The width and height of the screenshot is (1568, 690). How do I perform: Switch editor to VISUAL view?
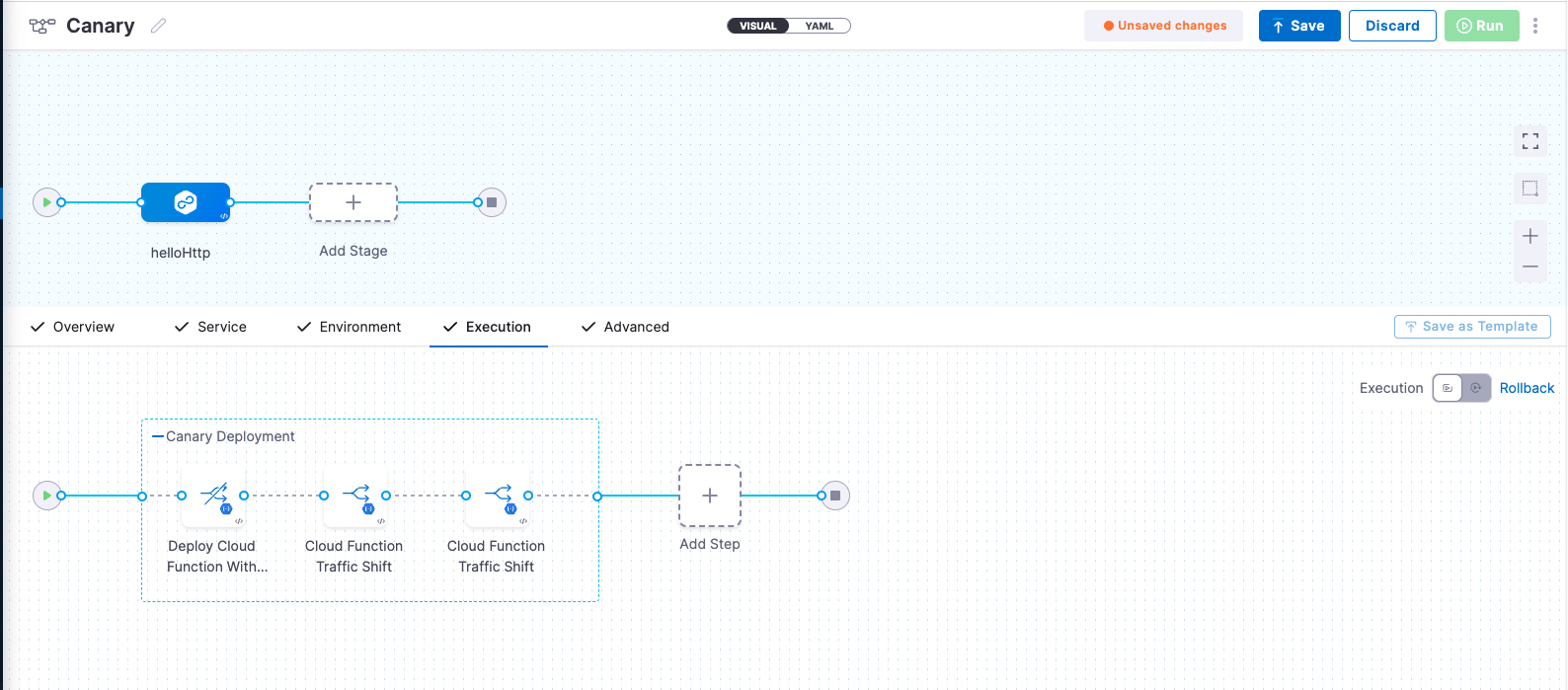(x=758, y=26)
